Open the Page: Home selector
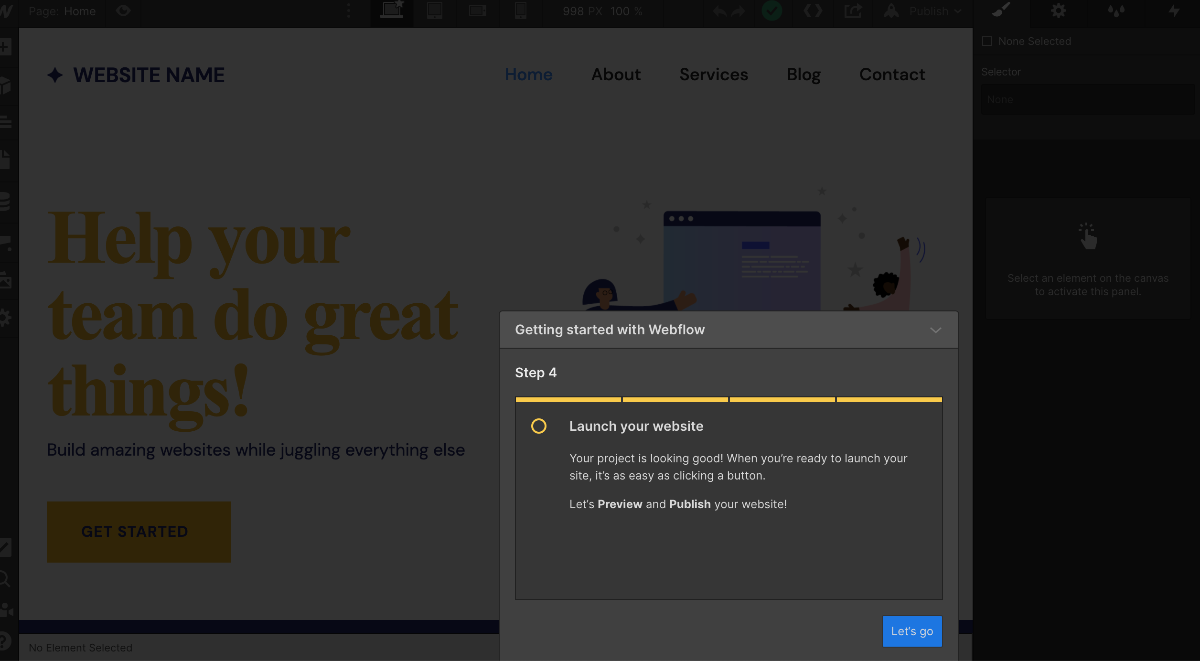 click(x=62, y=11)
